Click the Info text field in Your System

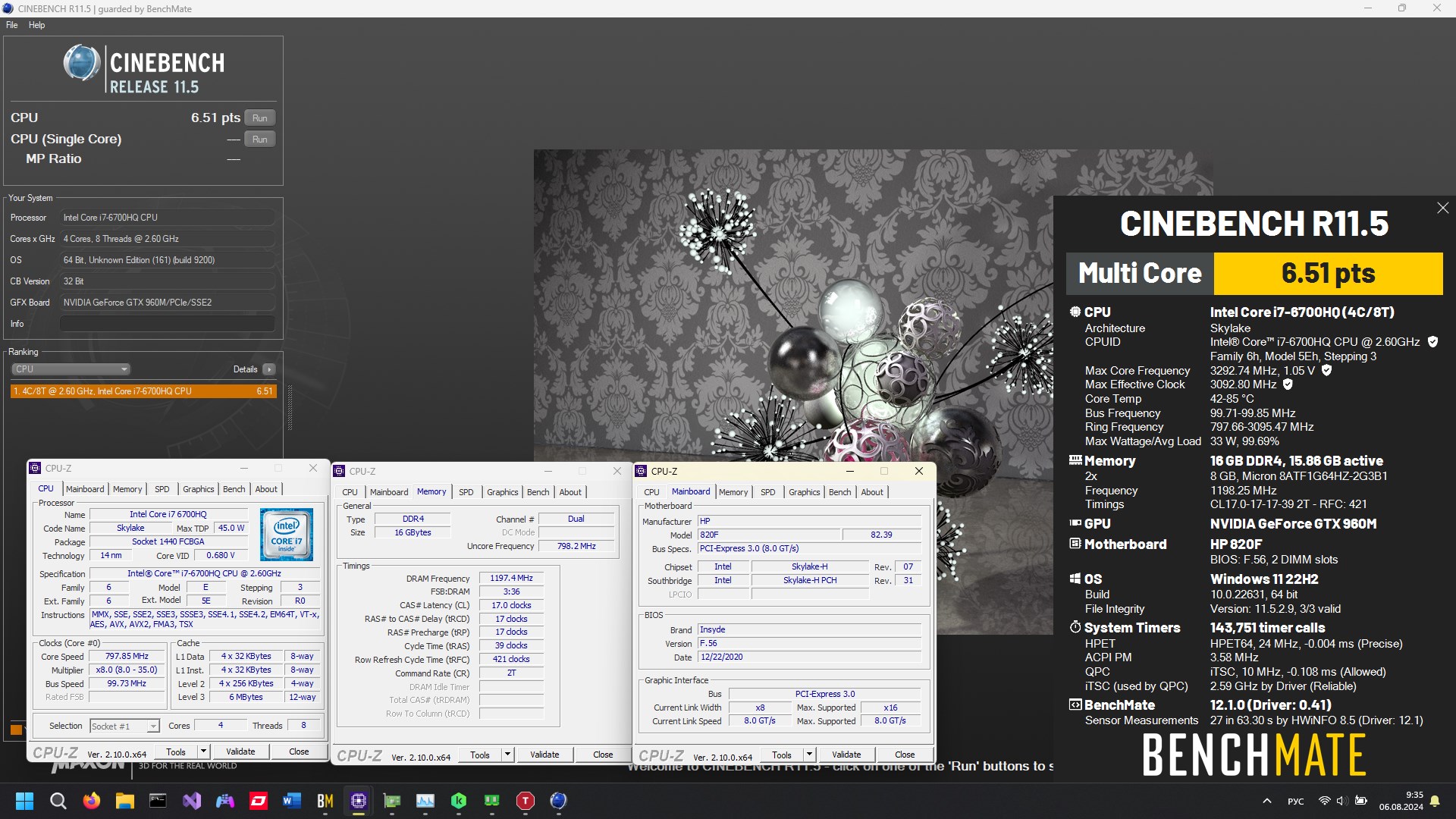[168, 324]
